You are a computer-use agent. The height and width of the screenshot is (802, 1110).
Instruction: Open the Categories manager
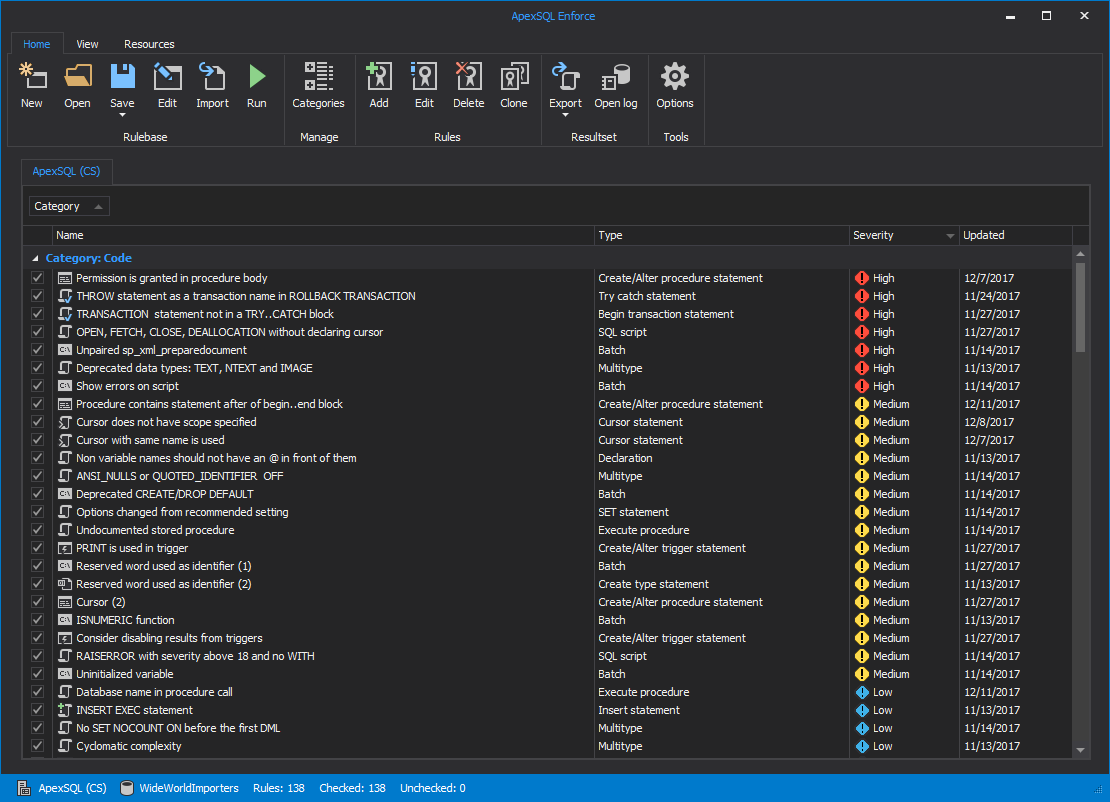coord(318,84)
